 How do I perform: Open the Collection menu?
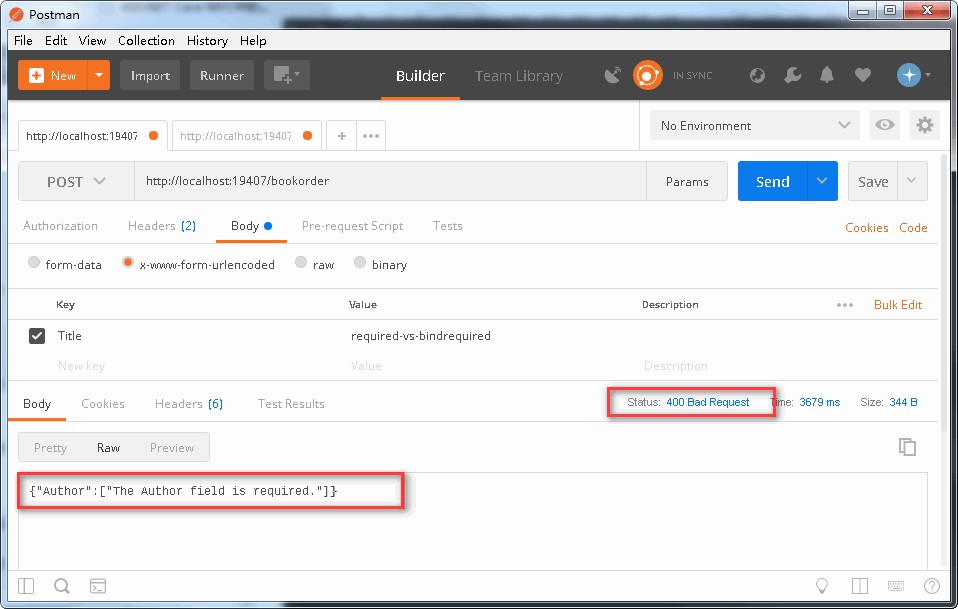(x=146, y=41)
